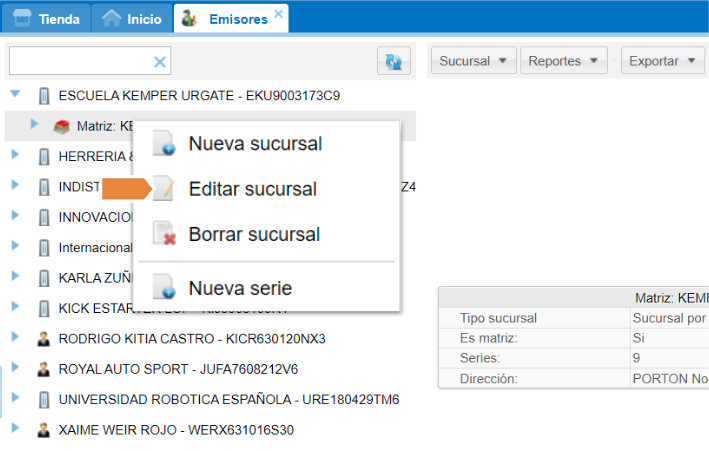Click the Nueva serie document icon

165,289
